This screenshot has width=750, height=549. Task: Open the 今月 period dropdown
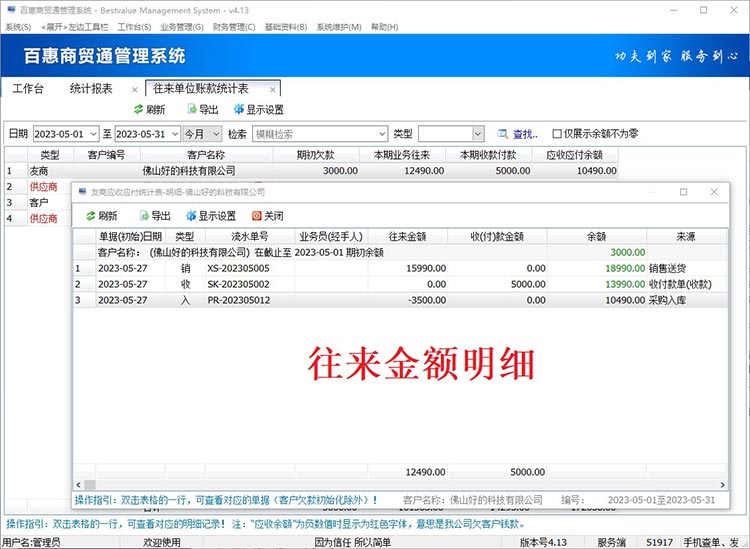[215, 134]
